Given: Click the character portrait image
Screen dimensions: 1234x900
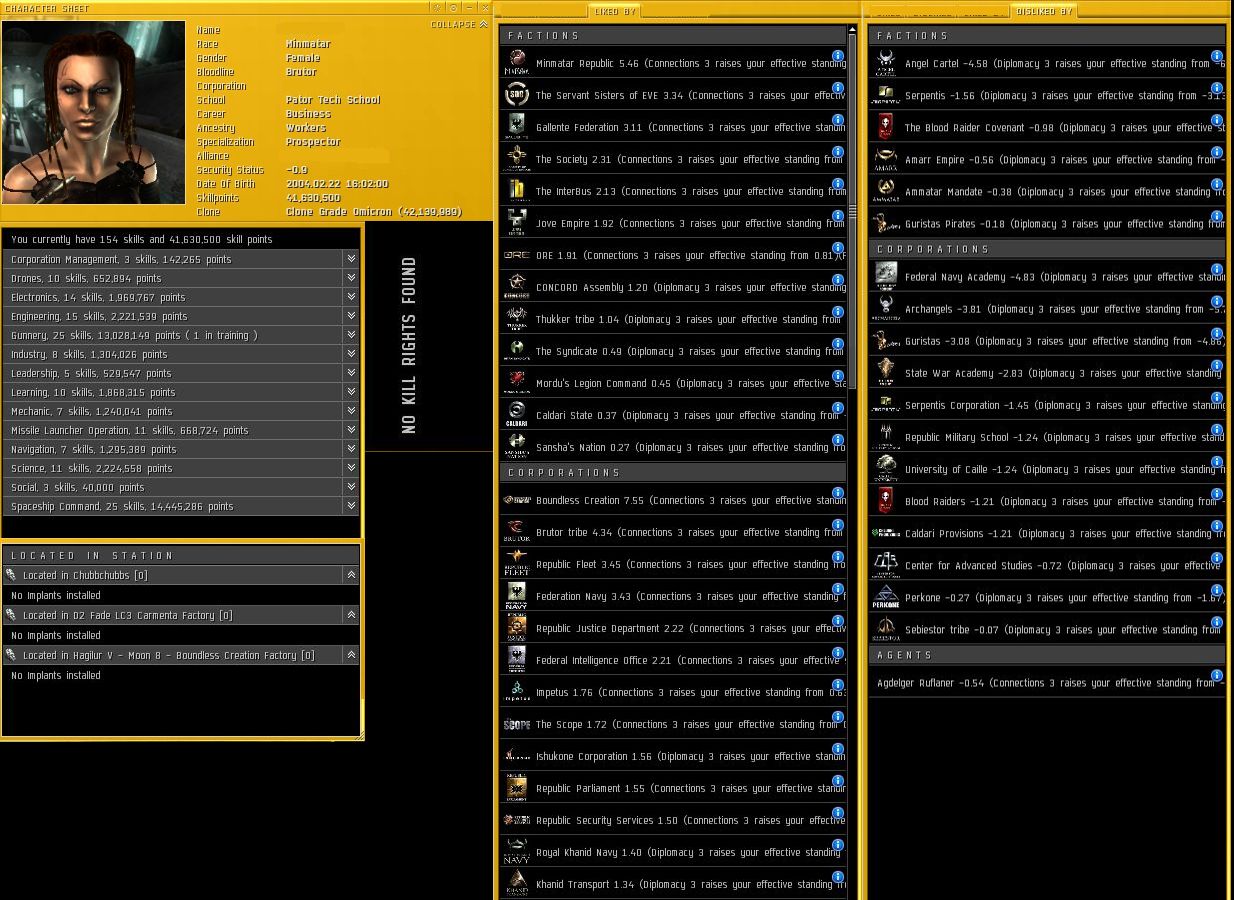Looking at the screenshot, I should pyautogui.click(x=94, y=112).
